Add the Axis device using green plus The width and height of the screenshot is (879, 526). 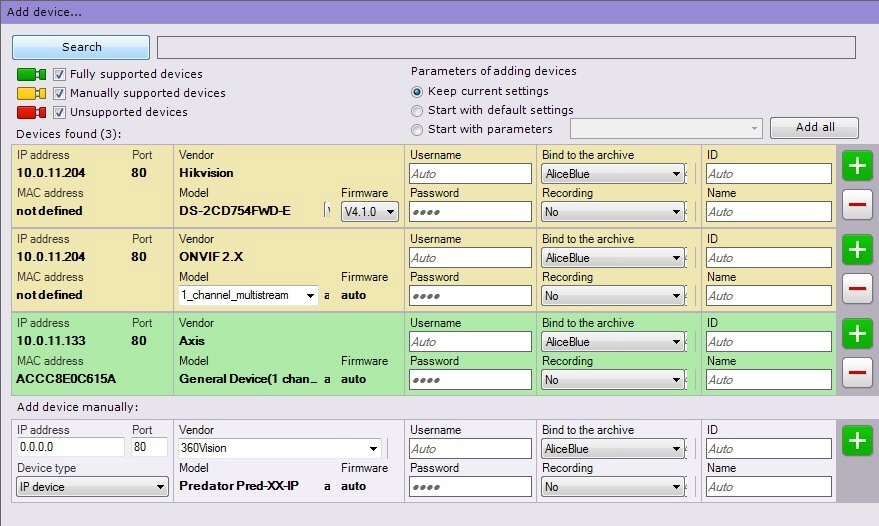(857, 333)
